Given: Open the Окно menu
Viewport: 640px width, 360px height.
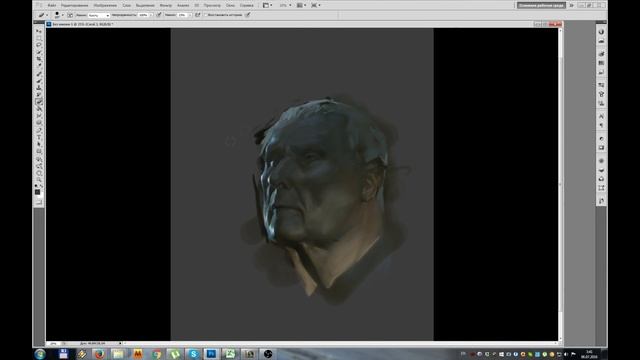Looking at the screenshot, I should pyautogui.click(x=230, y=5).
